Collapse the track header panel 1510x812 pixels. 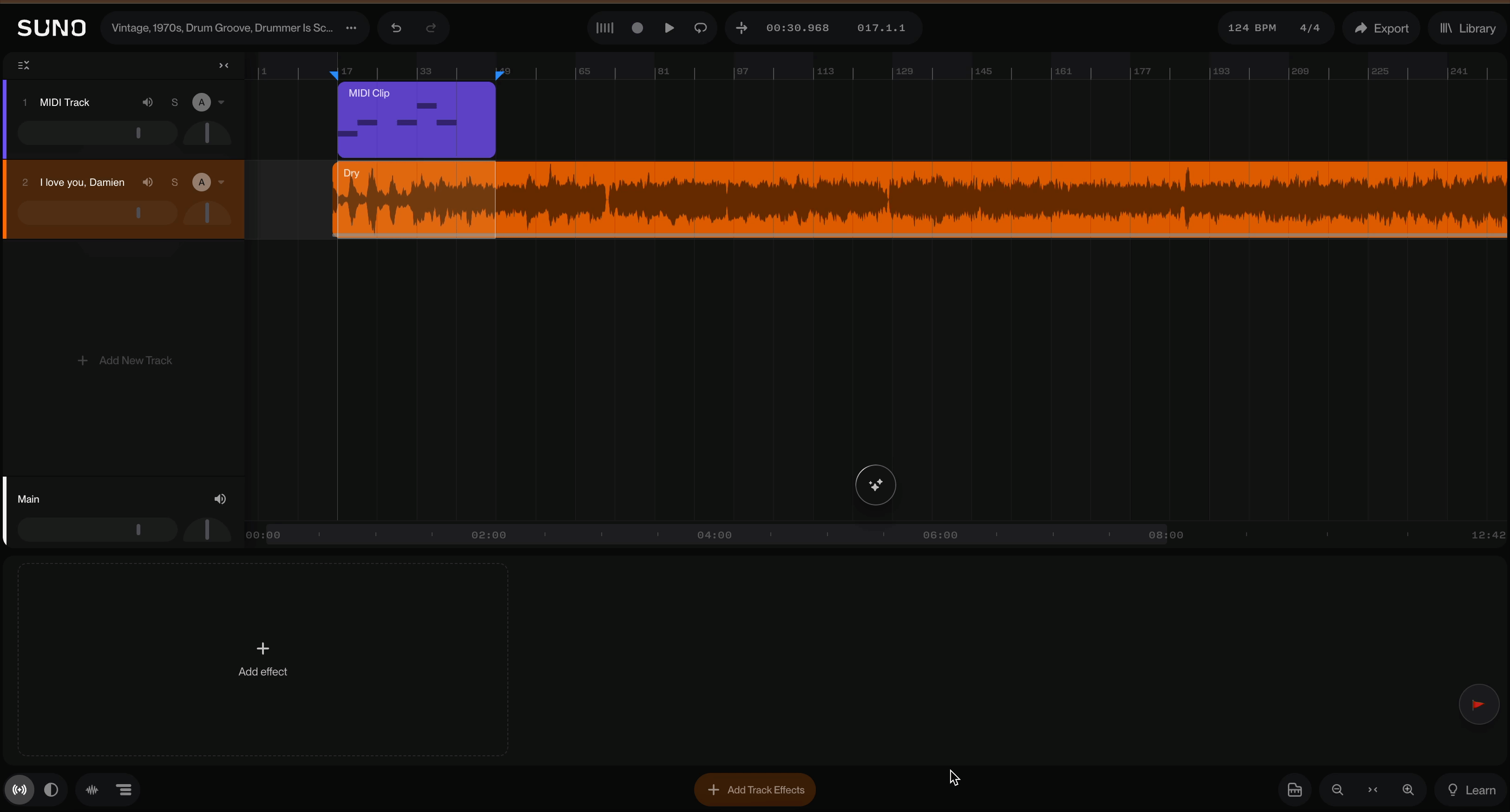click(223, 65)
